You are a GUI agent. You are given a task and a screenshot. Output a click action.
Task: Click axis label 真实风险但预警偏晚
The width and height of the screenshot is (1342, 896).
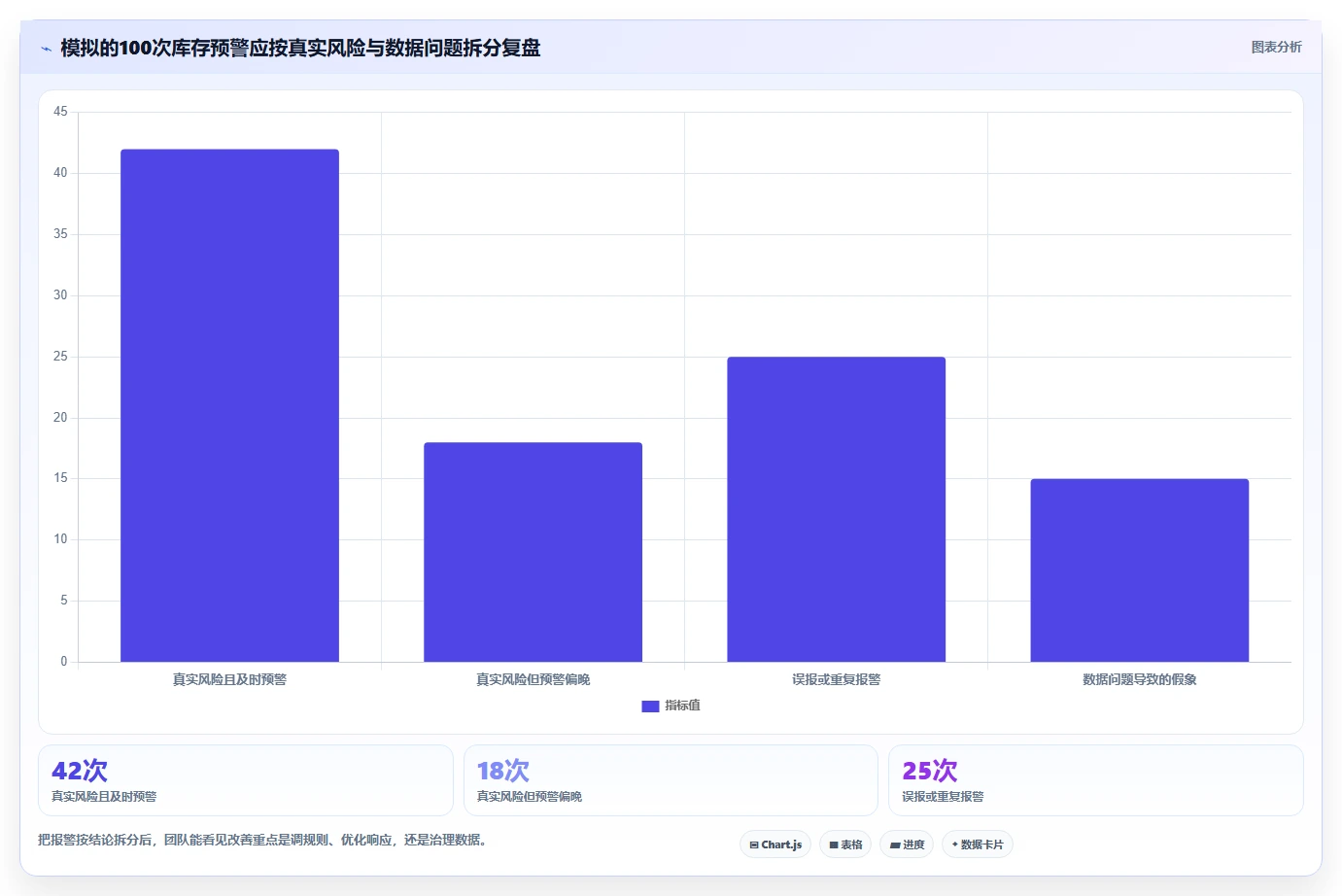[x=533, y=679]
